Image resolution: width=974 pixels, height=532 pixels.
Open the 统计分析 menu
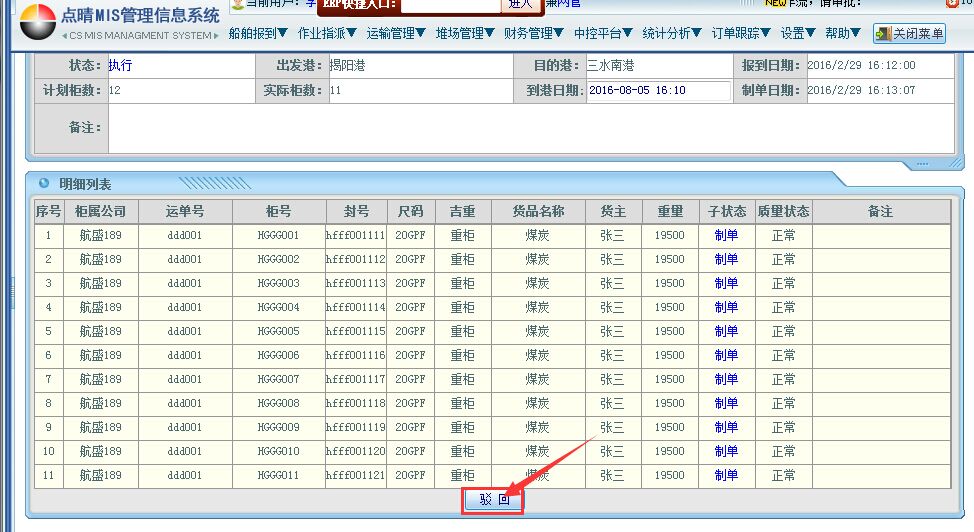click(x=673, y=34)
